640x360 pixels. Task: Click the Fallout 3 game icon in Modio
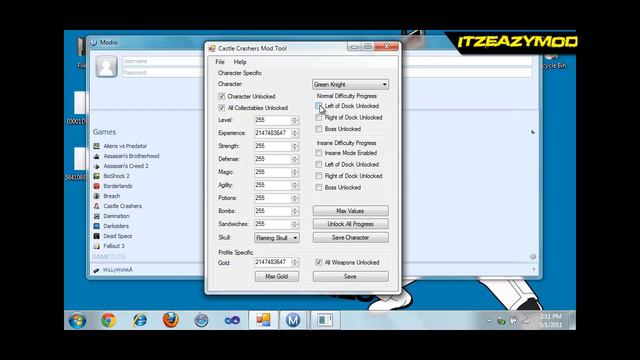(97, 246)
